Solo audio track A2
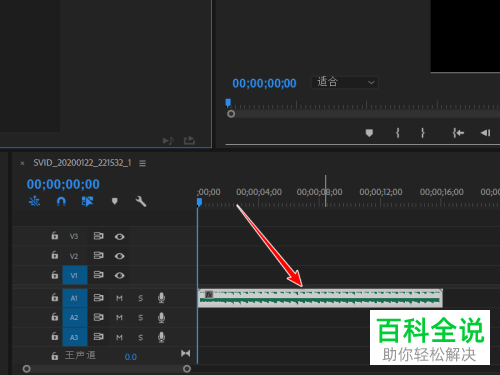Image resolution: width=500 pixels, height=375 pixels. tap(141, 318)
